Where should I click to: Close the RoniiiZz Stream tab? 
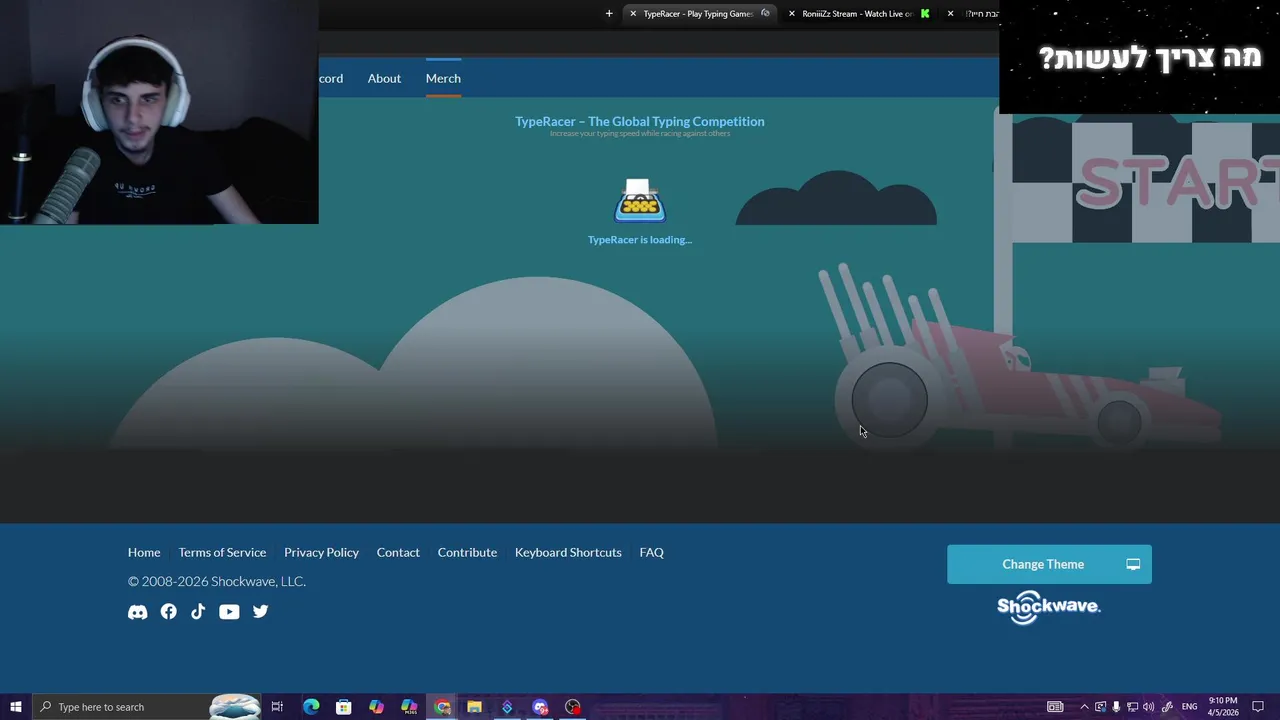(x=792, y=14)
